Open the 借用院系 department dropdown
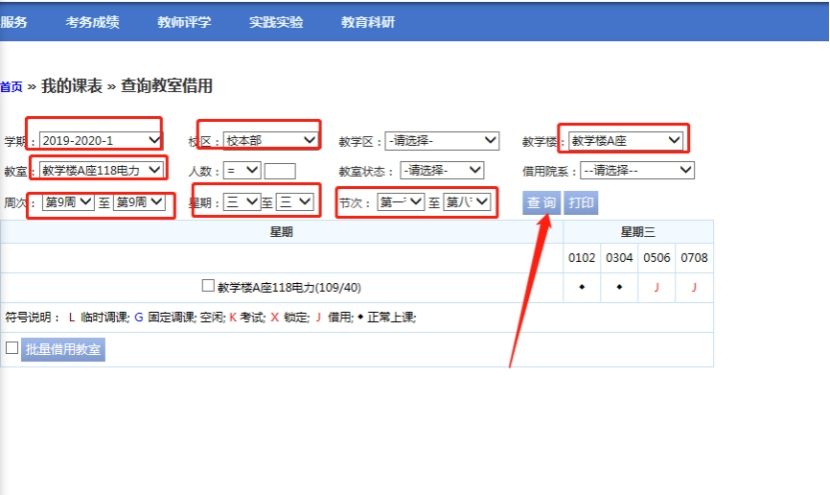 [636, 170]
